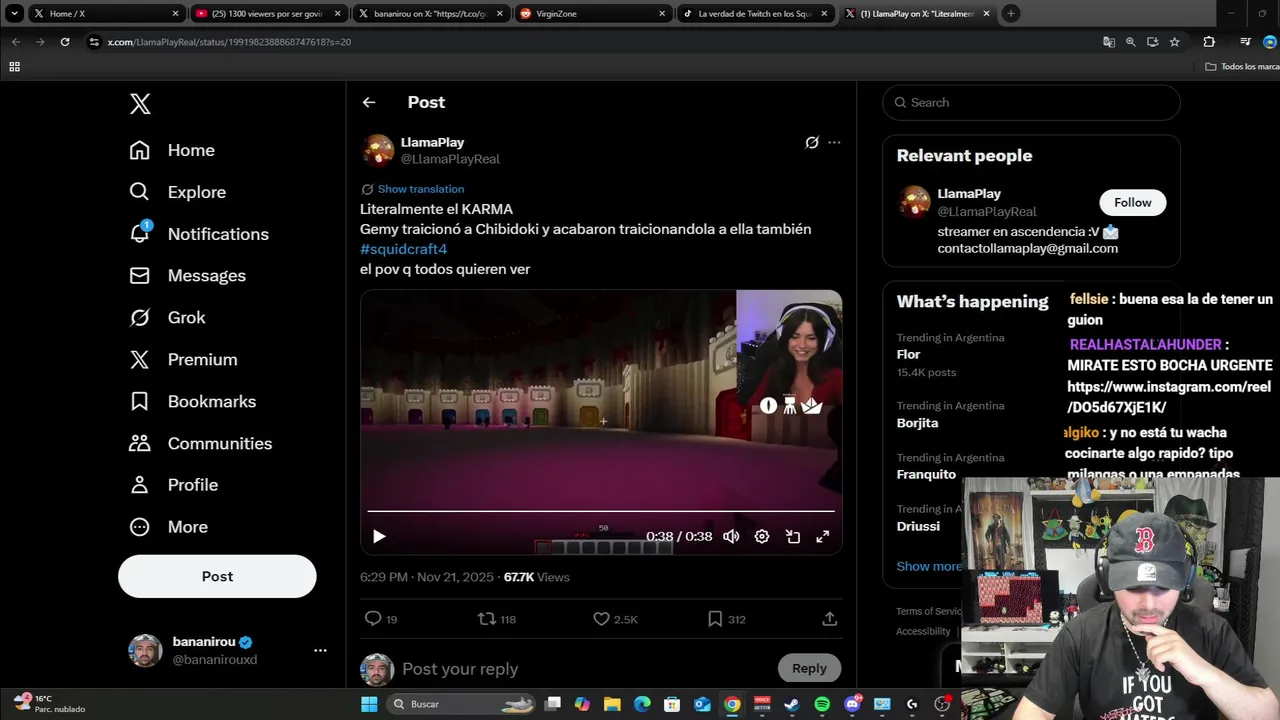Mute the video volume
1280x720 pixels.
731,537
